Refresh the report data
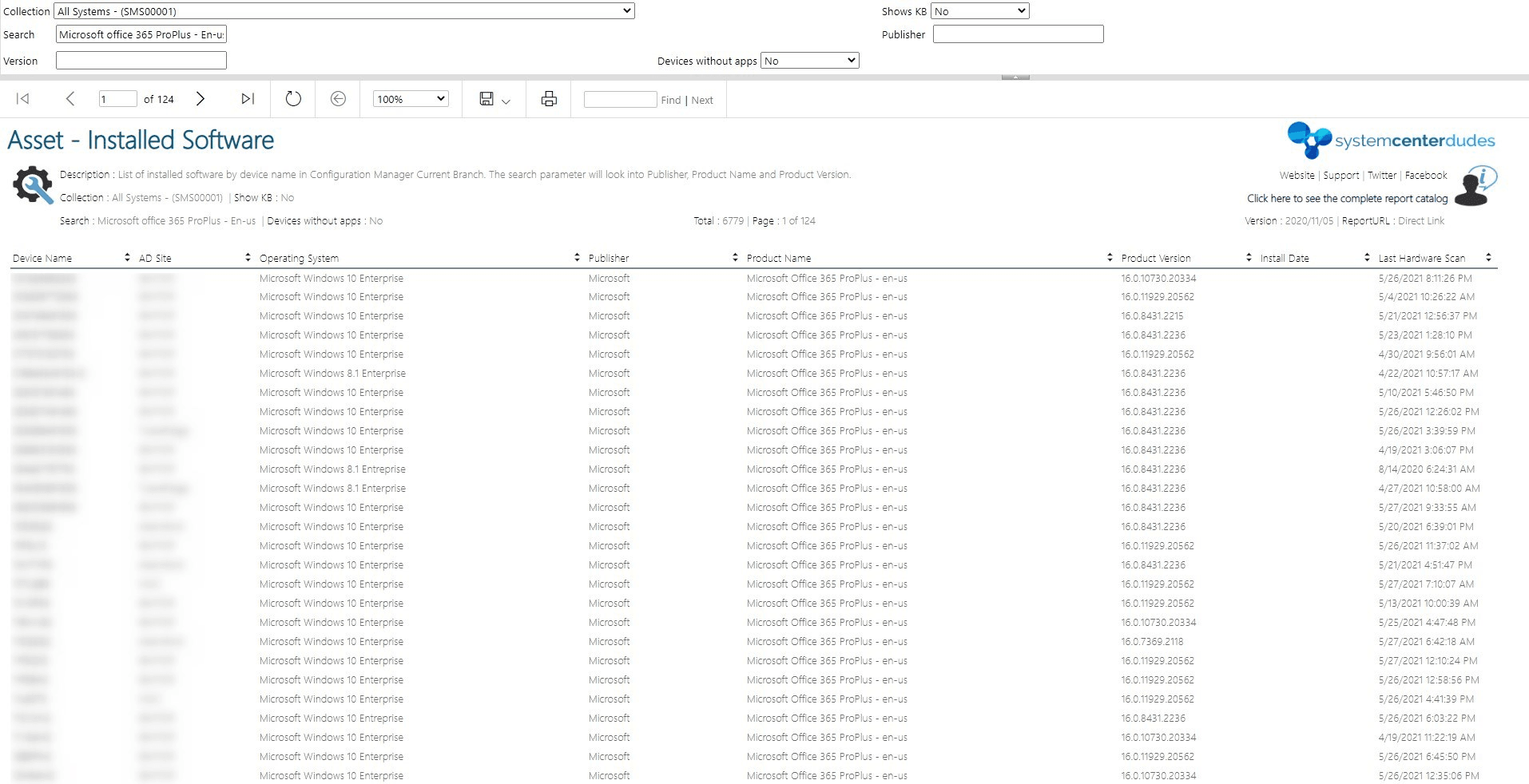Image resolution: width=1529 pixels, height=784 pixels. pos(292,98)
